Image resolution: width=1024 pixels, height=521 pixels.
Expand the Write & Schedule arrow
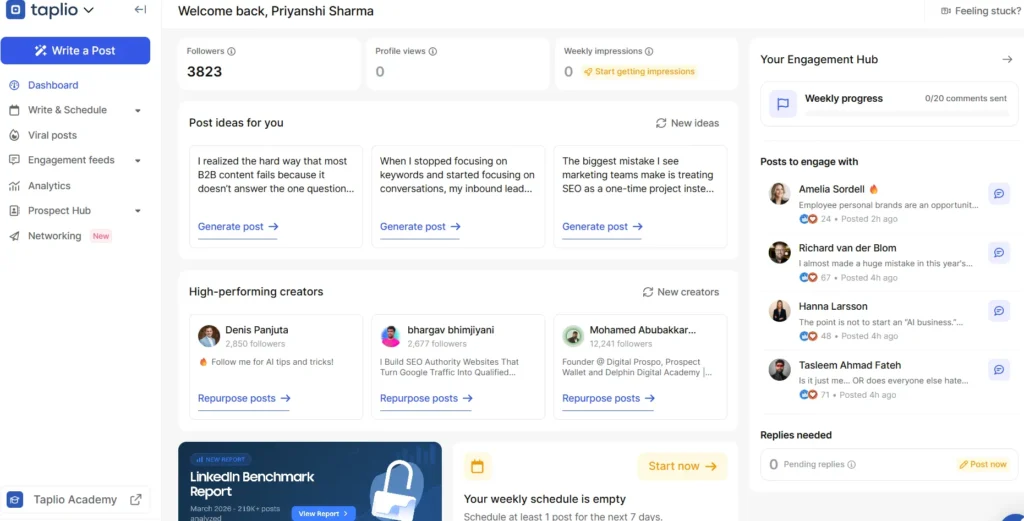138,110
